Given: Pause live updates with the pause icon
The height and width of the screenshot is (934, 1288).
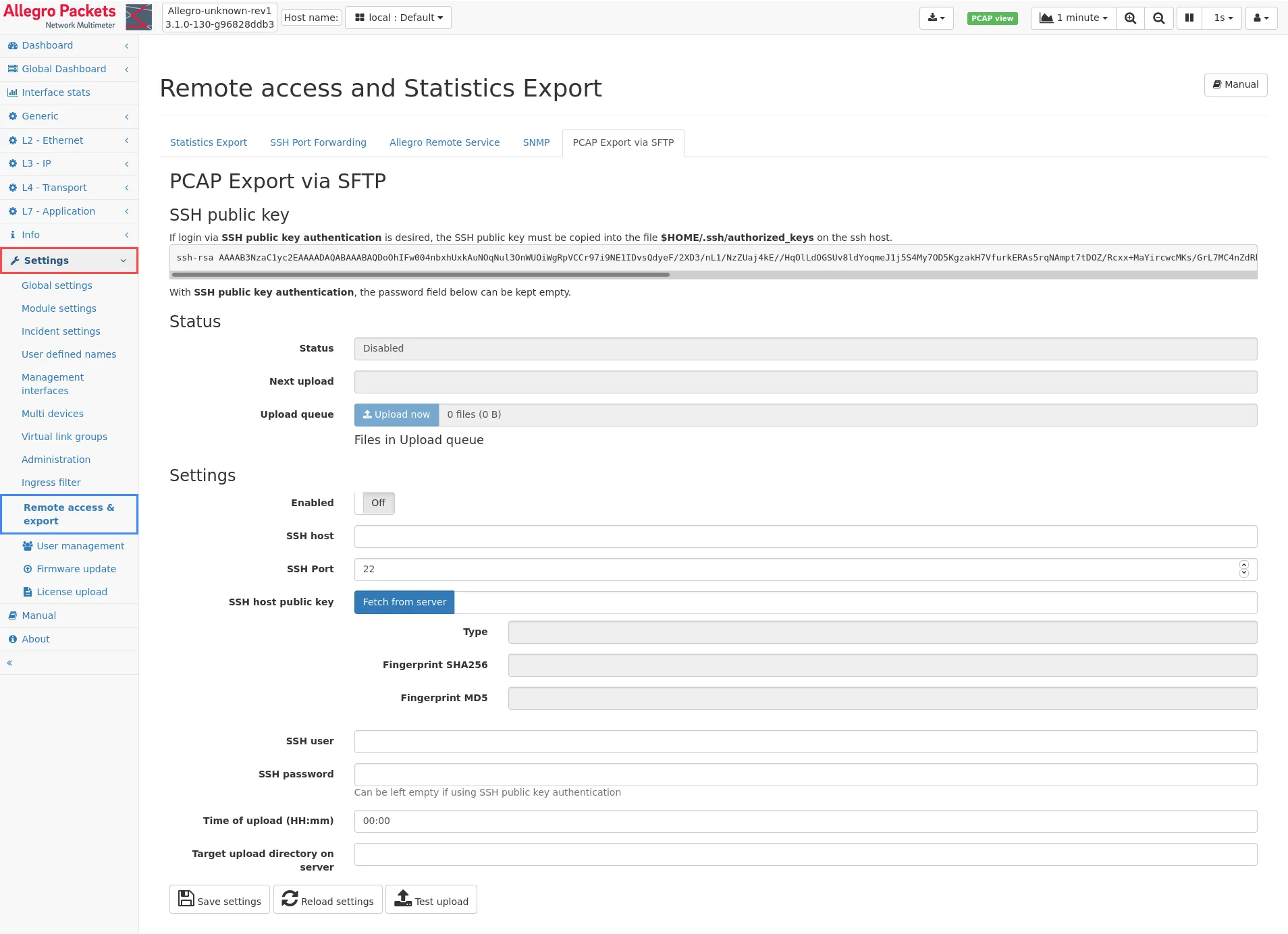Looking at the screenshot, I should click(1189, 18).
